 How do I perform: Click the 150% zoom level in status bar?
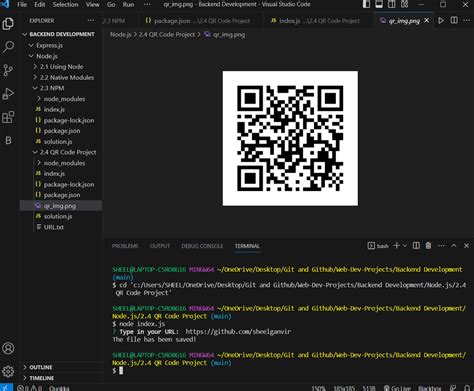coord(318,388)
